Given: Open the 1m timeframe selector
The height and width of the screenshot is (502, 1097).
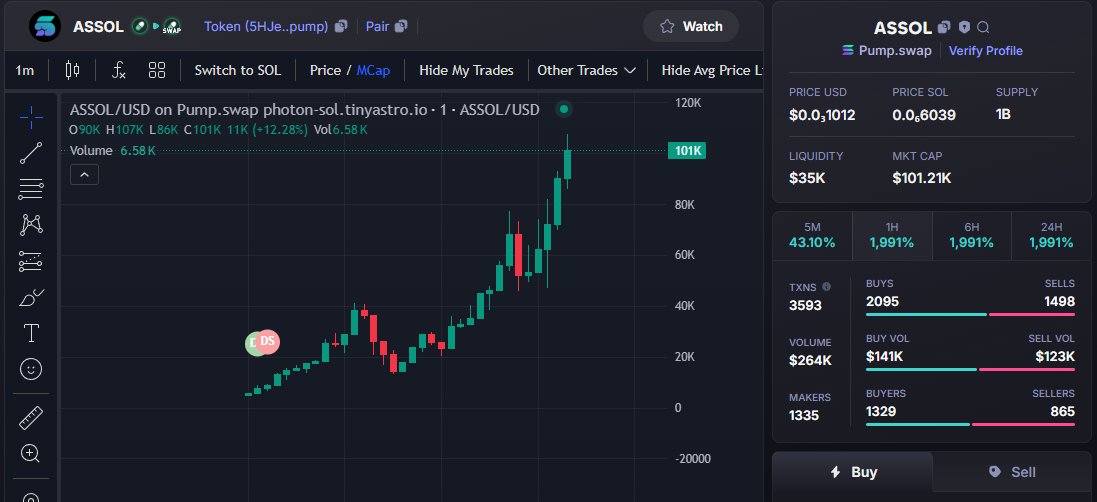Looking at the screenshot, I should (x=24, y=70).
